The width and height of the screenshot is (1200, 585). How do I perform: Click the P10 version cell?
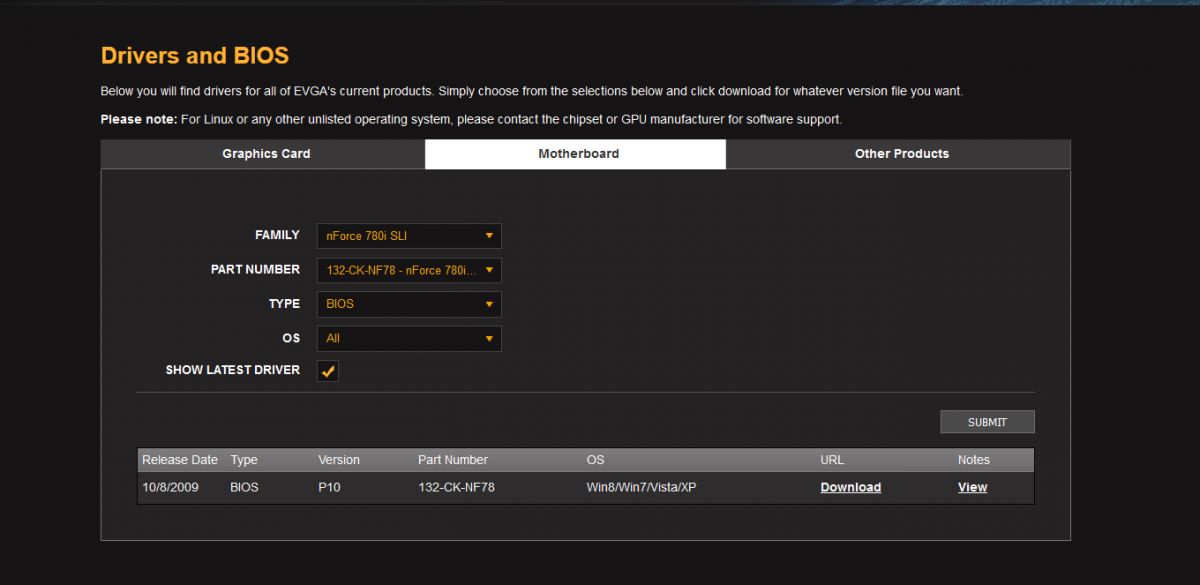pos(329,487)
